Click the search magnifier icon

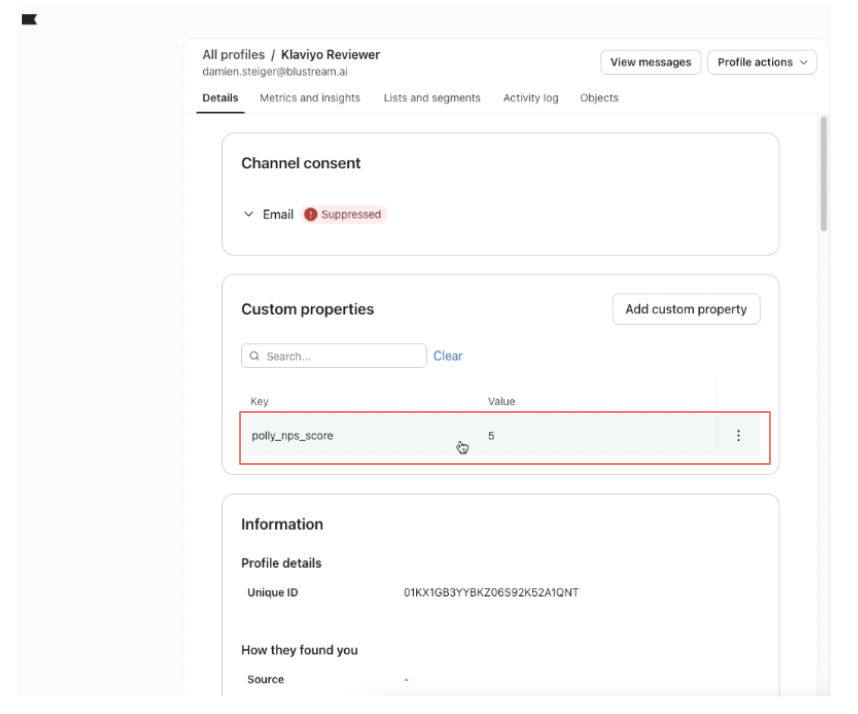[x=254, y=356]
